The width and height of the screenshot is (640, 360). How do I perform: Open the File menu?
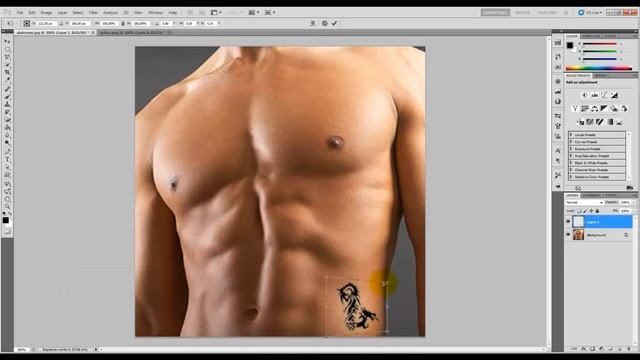click(20, 13)
